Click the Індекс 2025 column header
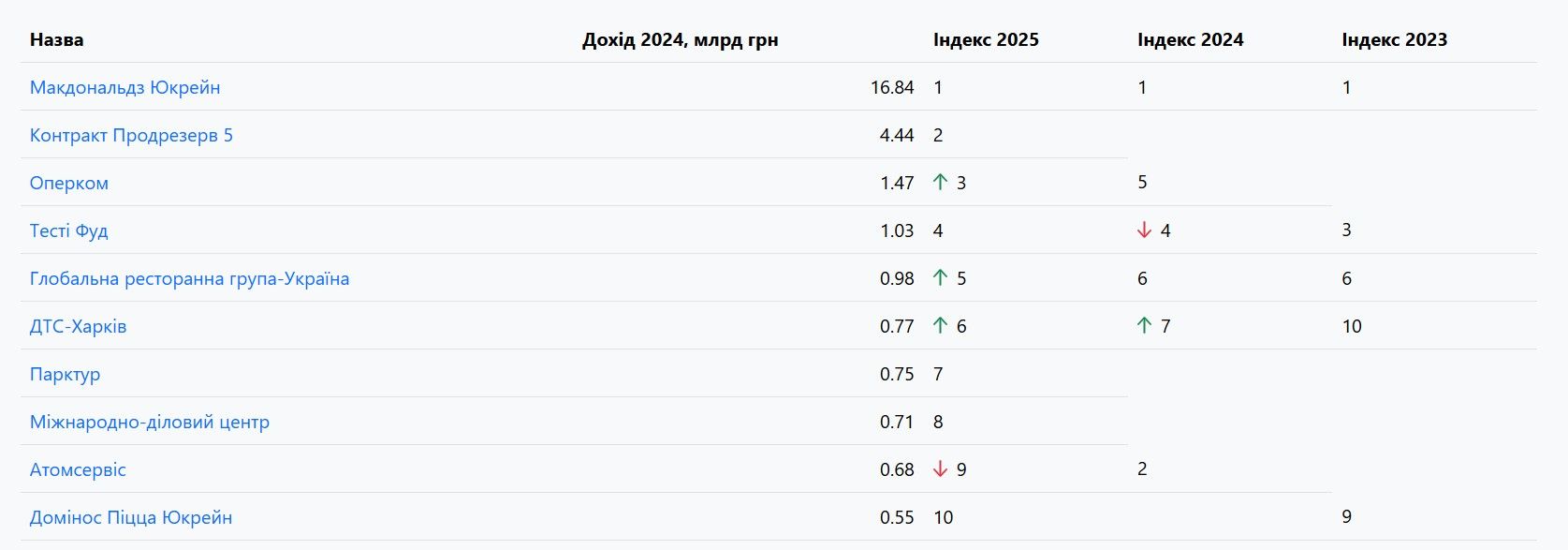Image resolution: width=1568 pixels, height=550 pixels. click(986, 39)
